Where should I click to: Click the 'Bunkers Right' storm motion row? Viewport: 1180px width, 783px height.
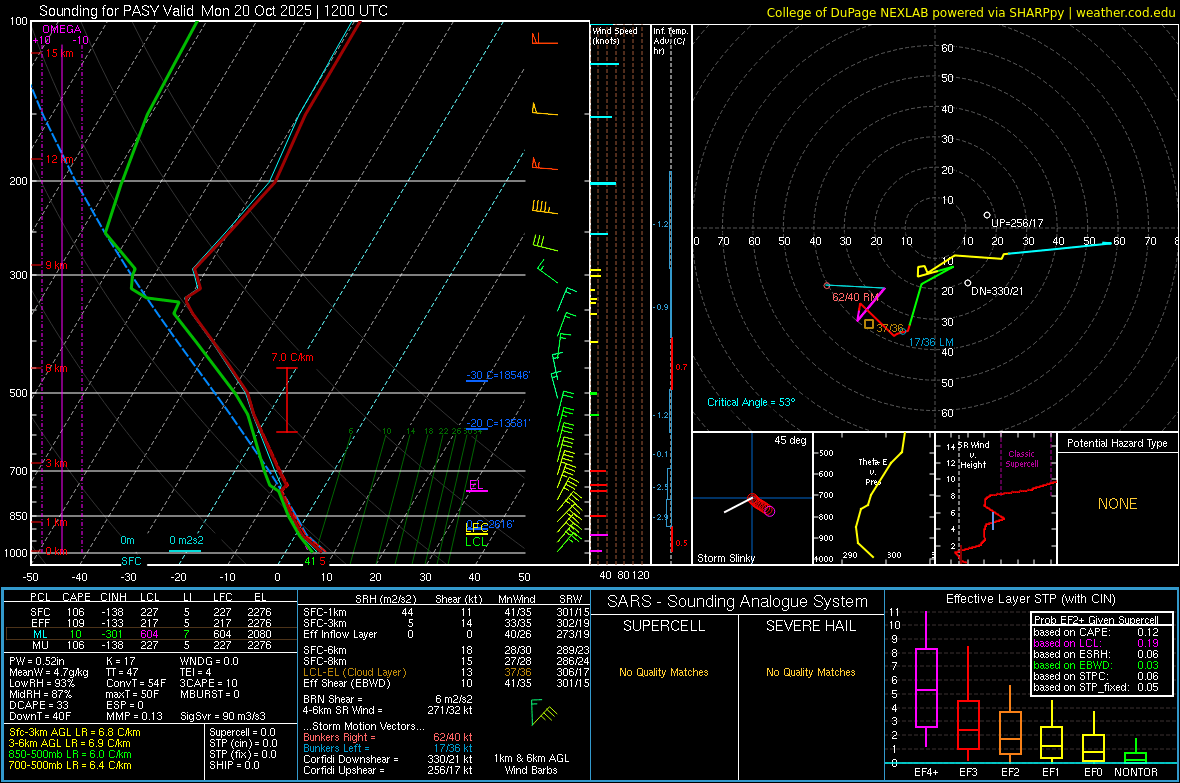388,737
